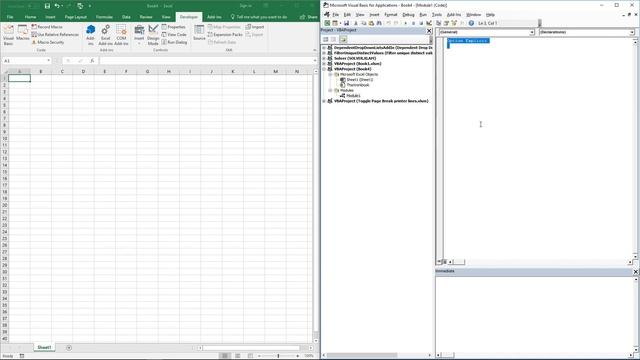Save workbook via Quick Access Toolbar
This screenshot has width=640, height=360.
click(47, 6)
